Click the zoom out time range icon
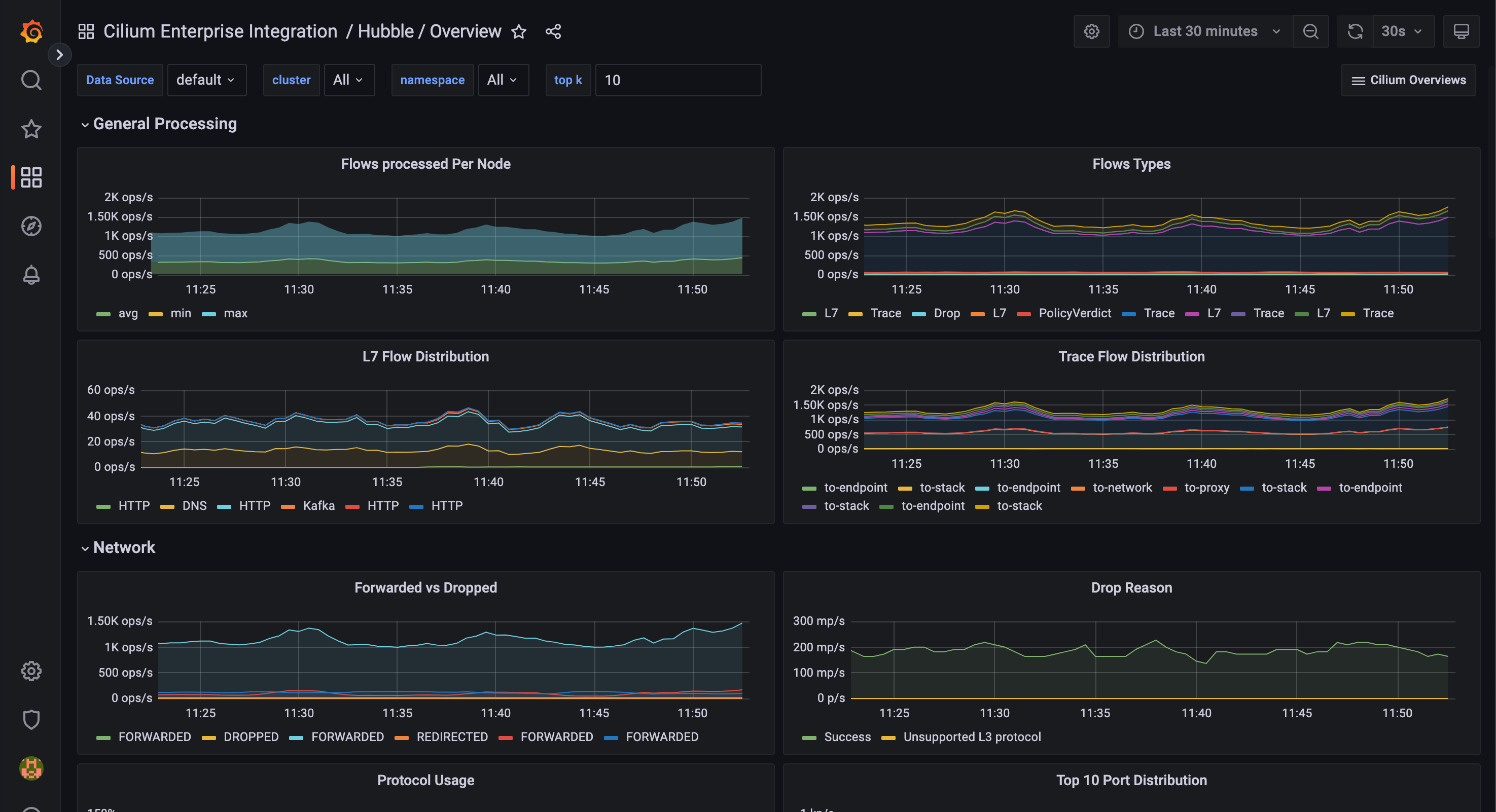The width and height of the screenshot is (1496, 812). coord(1310,31)
